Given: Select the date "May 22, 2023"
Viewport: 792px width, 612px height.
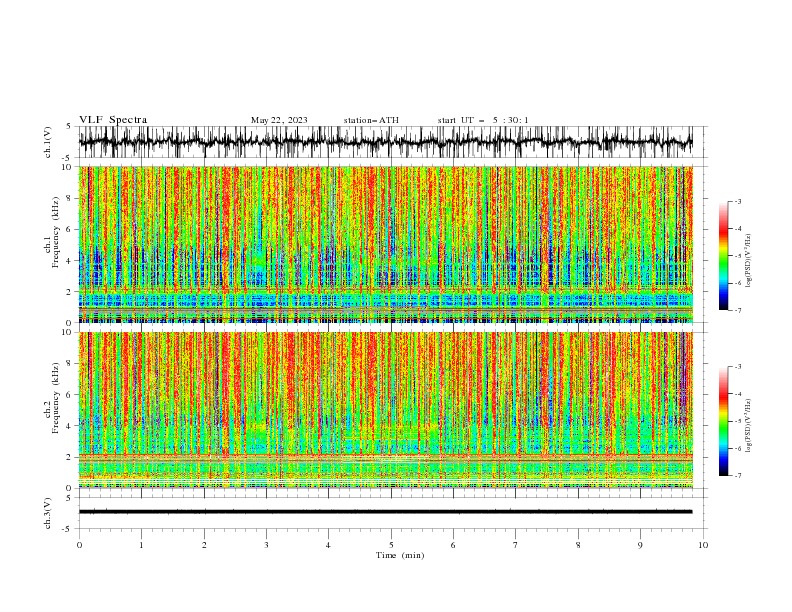Looking at the screenshot, I should pos(279,120).
